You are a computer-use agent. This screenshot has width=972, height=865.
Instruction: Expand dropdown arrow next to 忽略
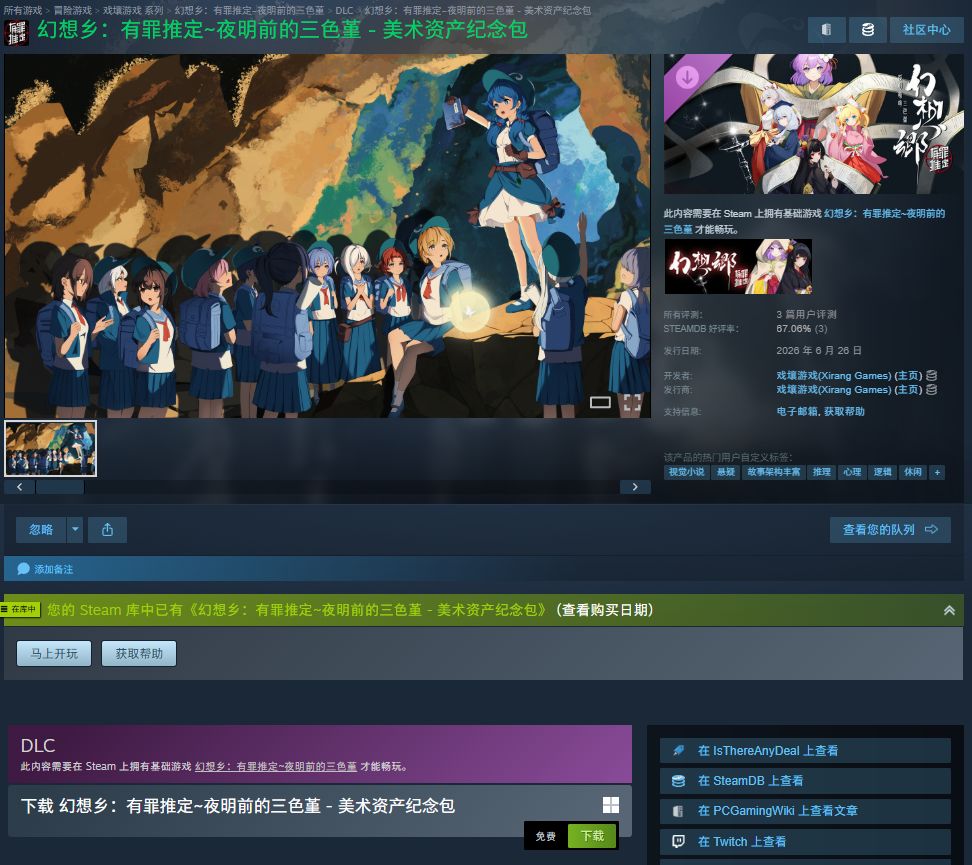75,530
